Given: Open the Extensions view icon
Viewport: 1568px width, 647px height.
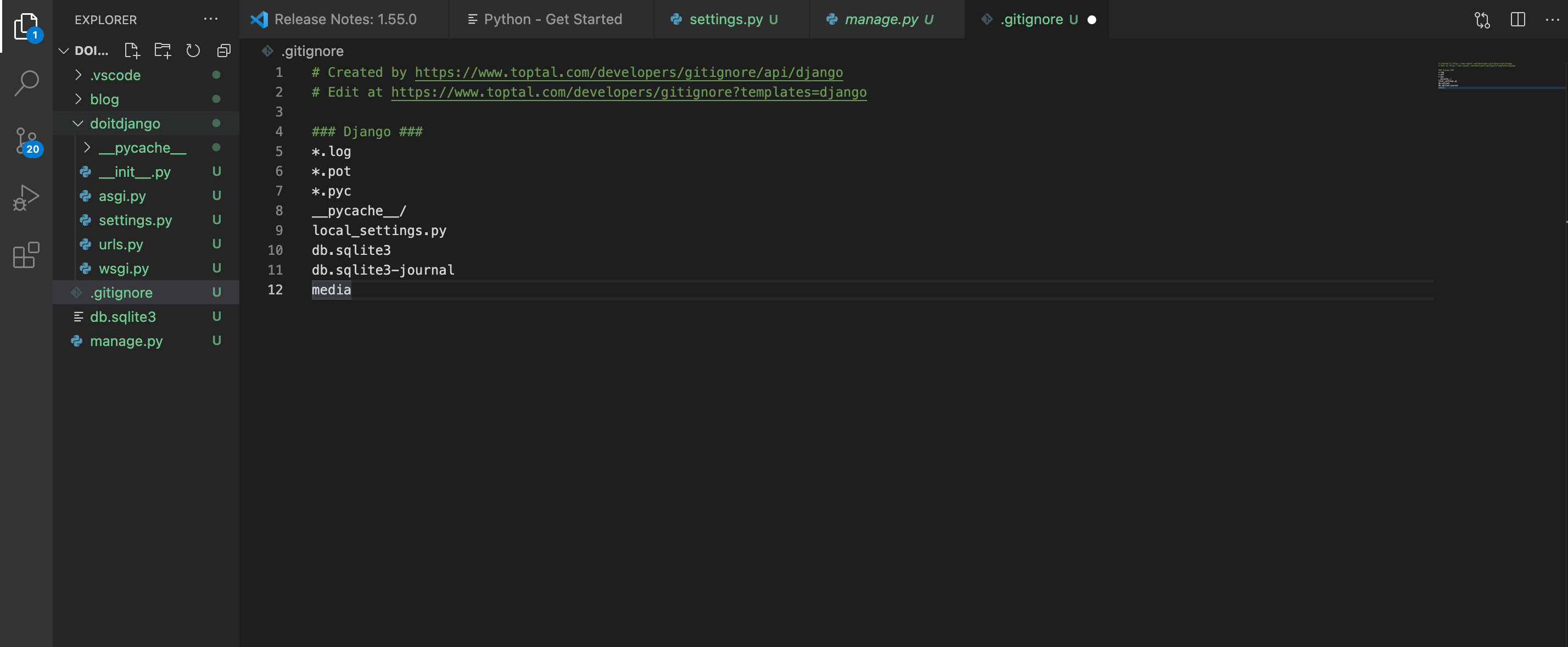Looking at the screenshot, I should (x=26, y=254).
